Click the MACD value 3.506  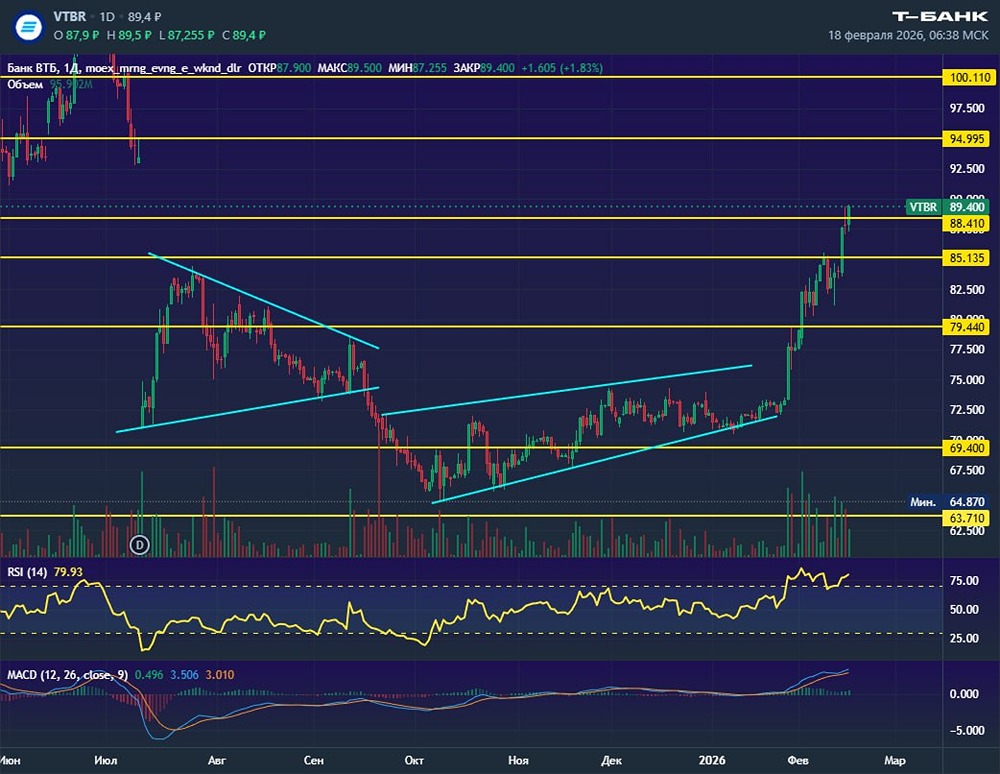(184, 675)
